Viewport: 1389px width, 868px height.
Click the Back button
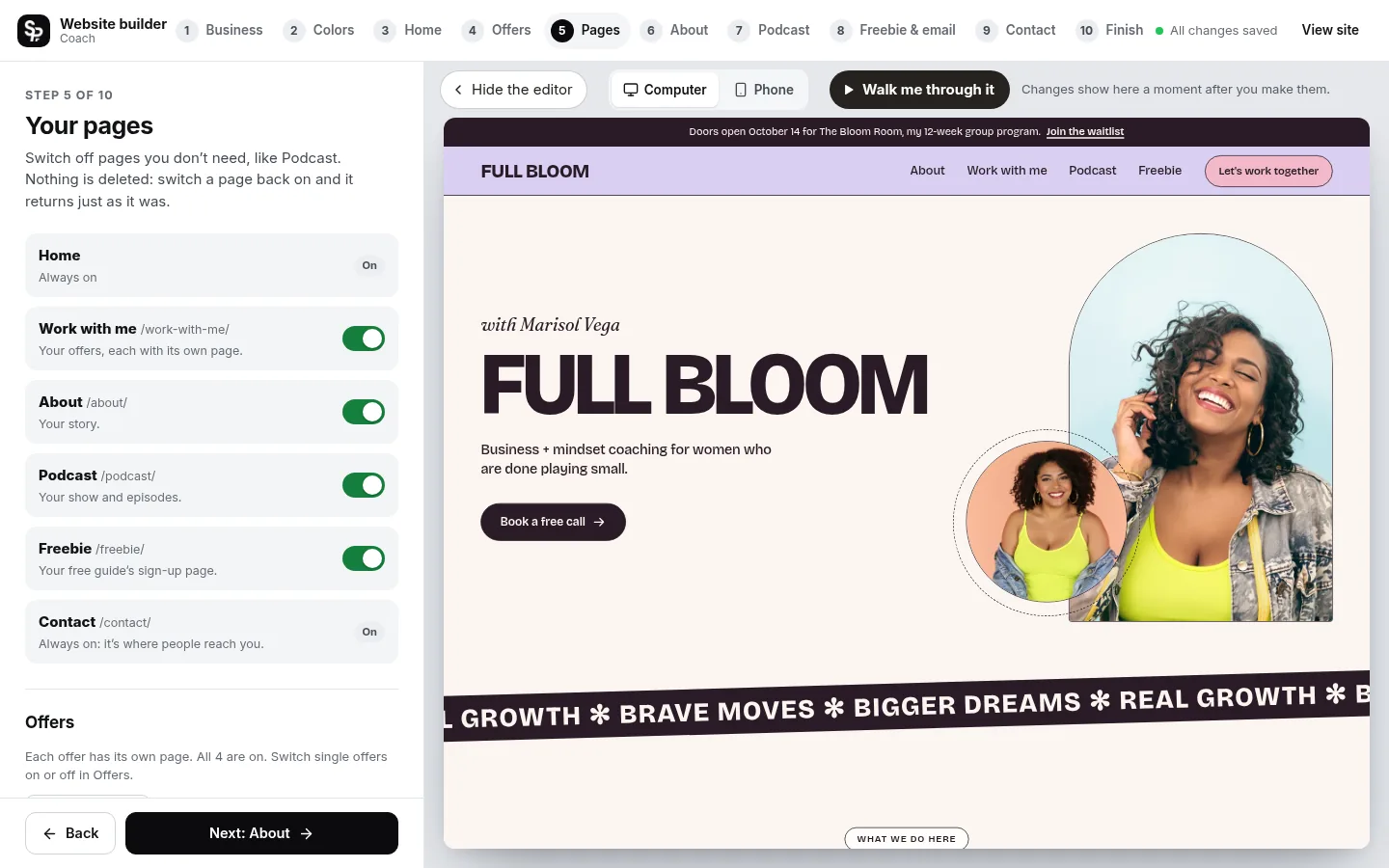coord(70,833)
